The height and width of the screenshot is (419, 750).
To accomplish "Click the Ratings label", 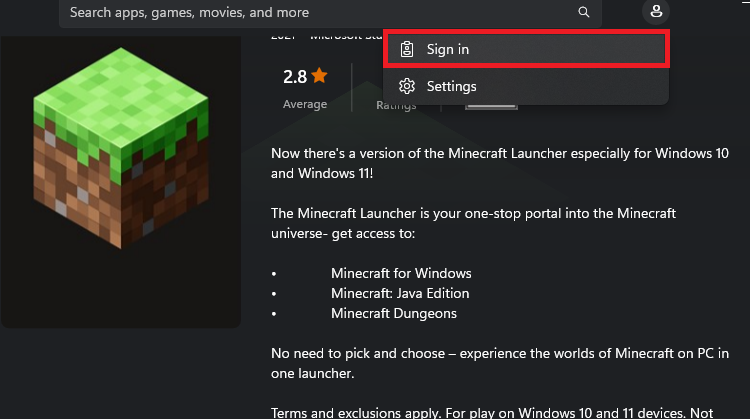I will (396, 105).
